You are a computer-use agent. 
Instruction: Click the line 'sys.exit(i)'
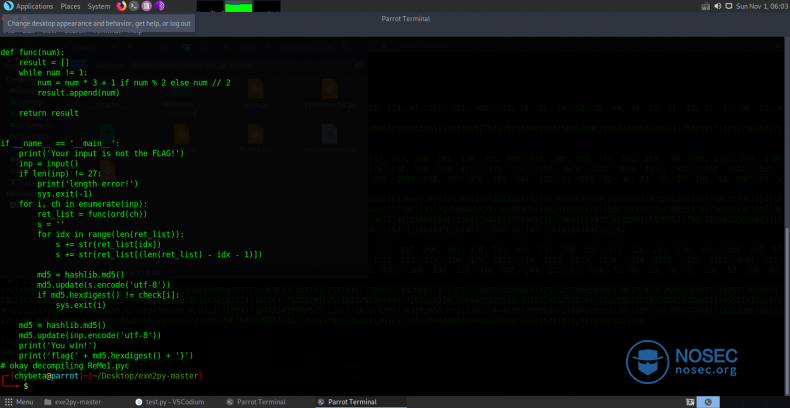[x=81, y=305]
